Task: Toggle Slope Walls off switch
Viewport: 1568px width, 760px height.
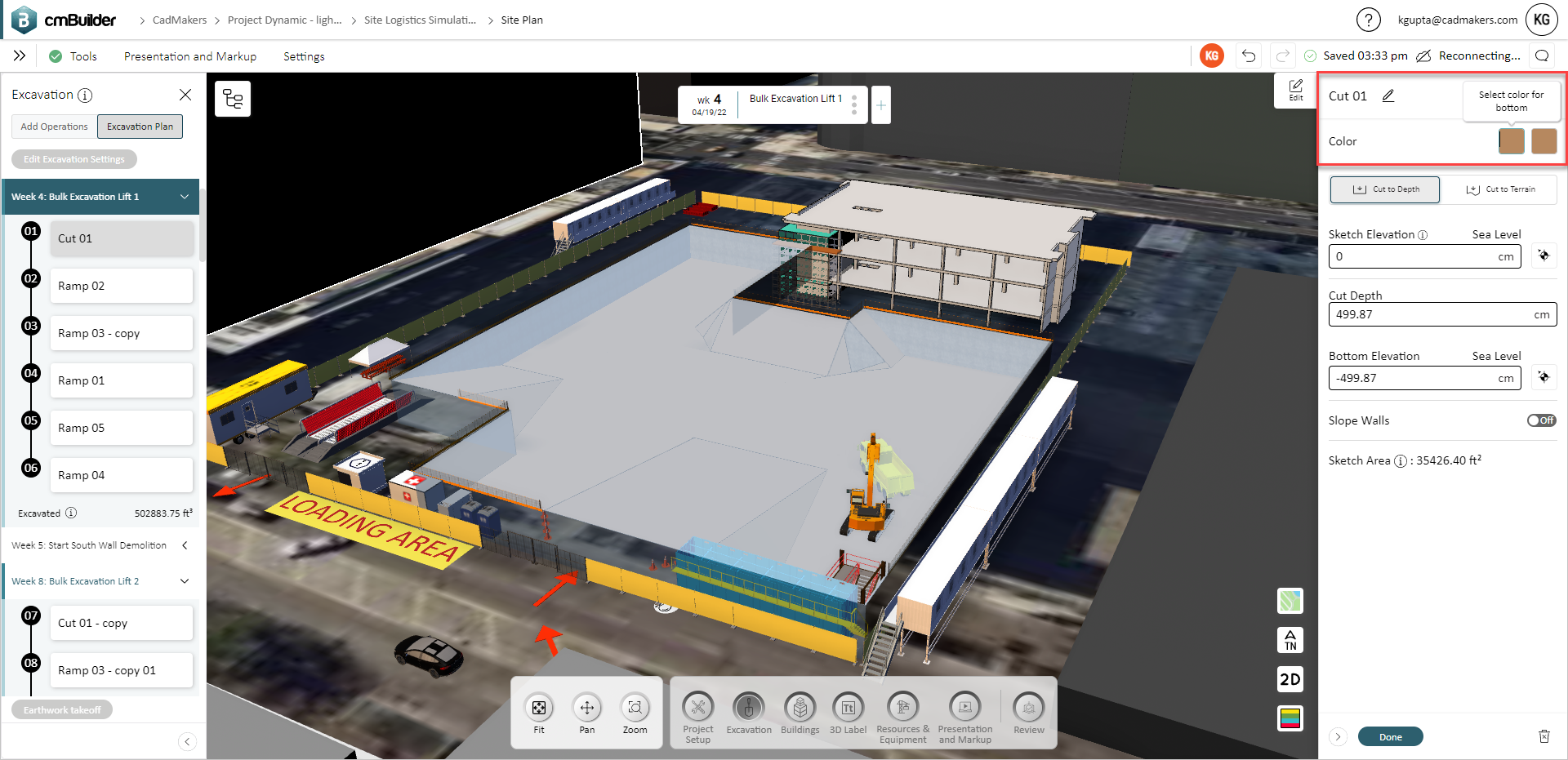Action: (x=1541, y=420)
